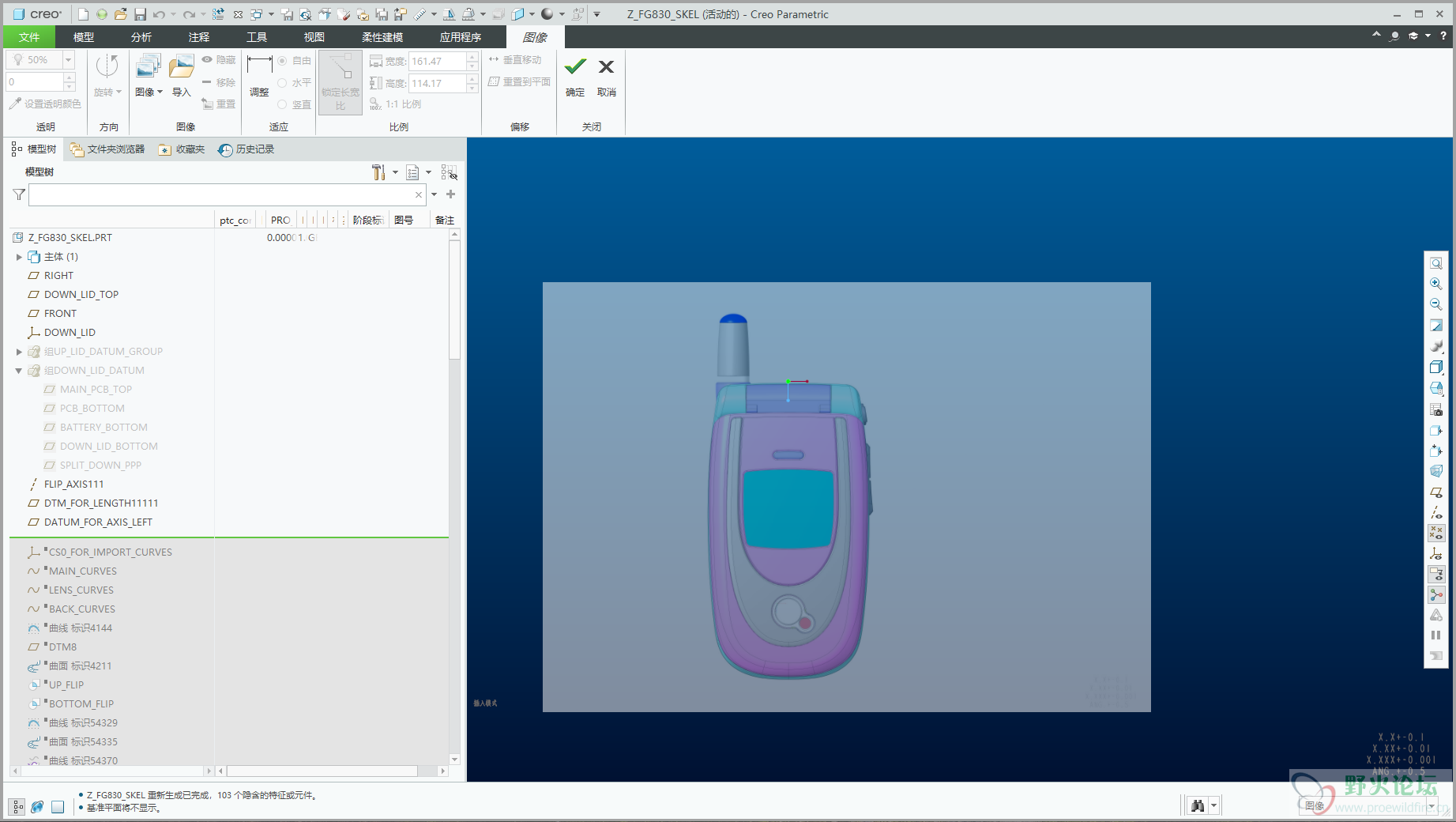Viewport: 1456px width, 822px height.
Task: Click the Zoom Out magnifier icon
Action: [1436, 304]
